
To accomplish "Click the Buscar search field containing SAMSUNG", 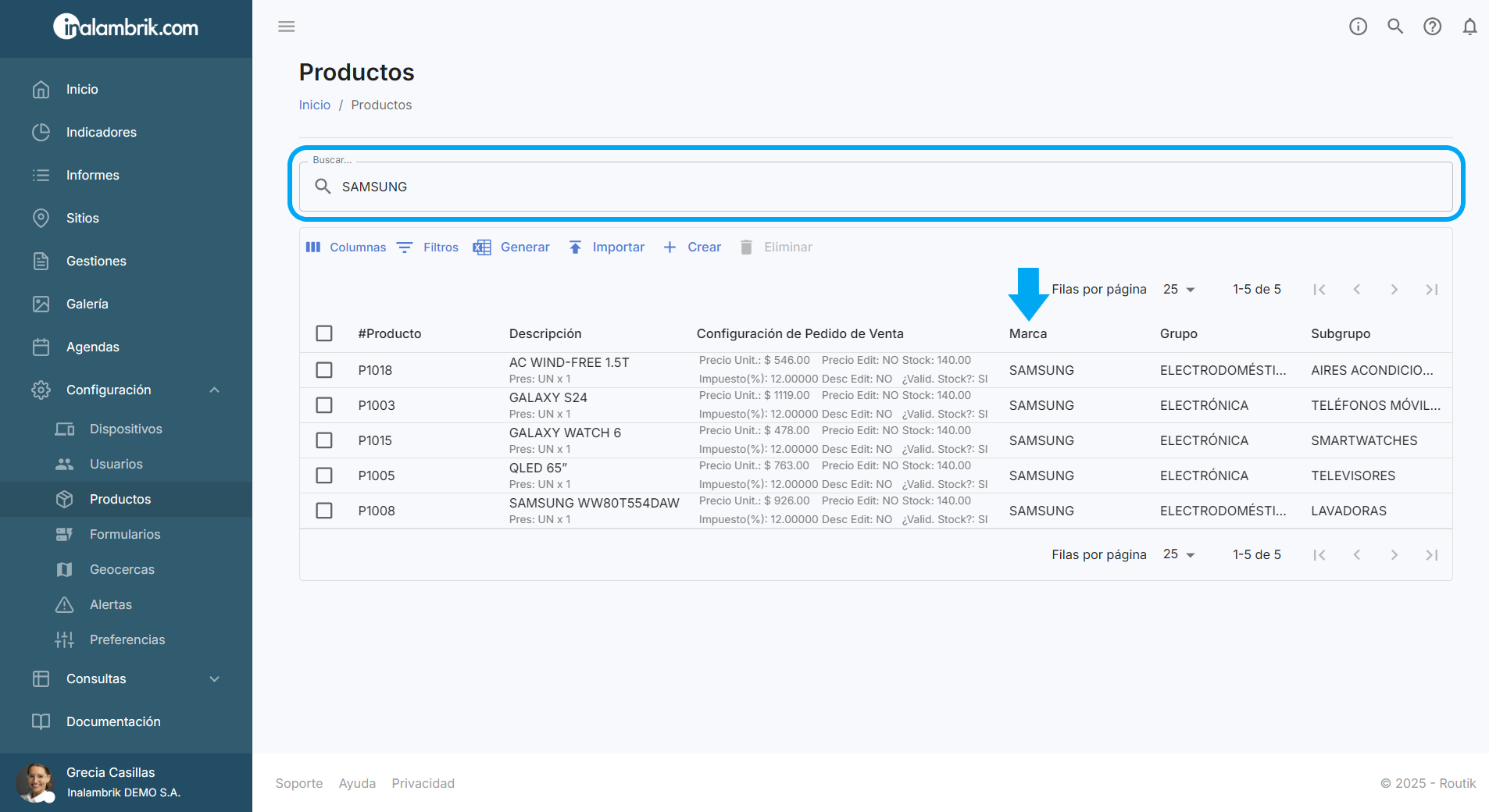I will click(876, 187).
